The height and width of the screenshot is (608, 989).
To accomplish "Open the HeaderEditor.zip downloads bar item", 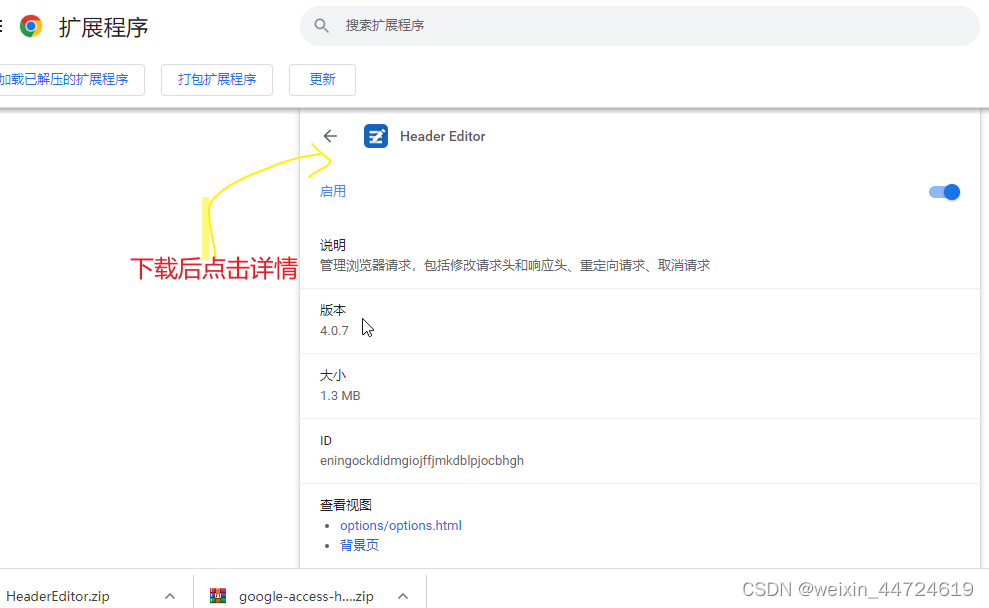I will [60, 596].
